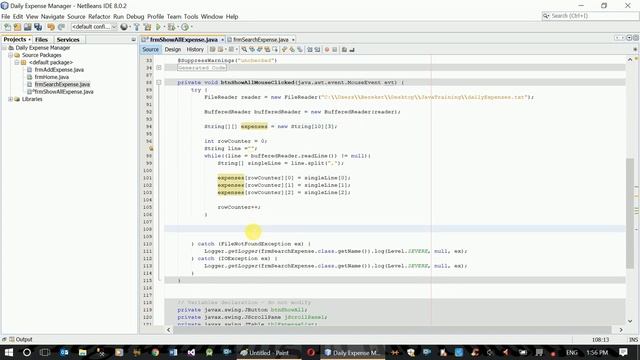Open the dropdown arrow beside Debug Project
Screen dimensions: 640x360
(x=178, y=27)
